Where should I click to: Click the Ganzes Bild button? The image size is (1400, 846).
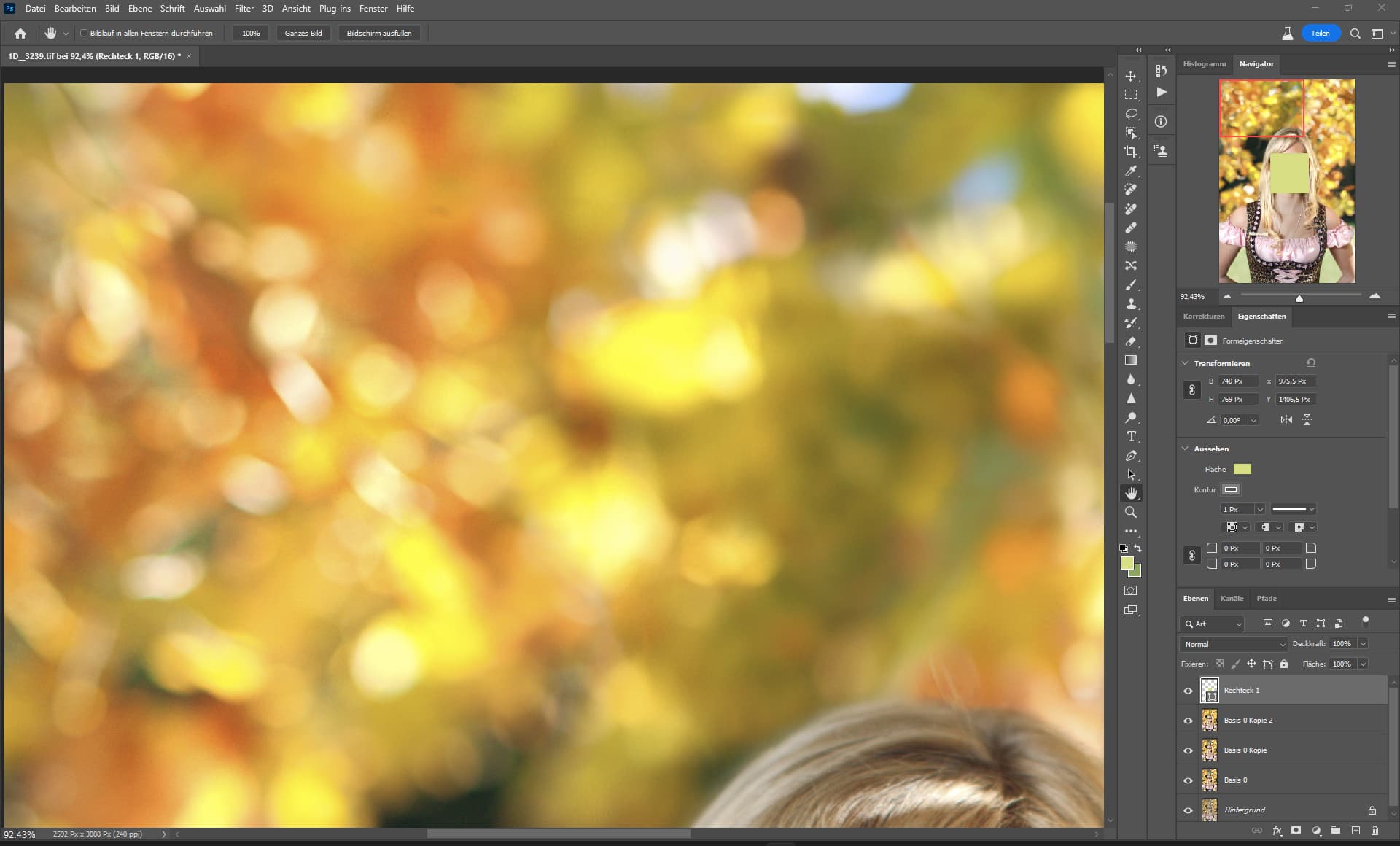[303, 33]
